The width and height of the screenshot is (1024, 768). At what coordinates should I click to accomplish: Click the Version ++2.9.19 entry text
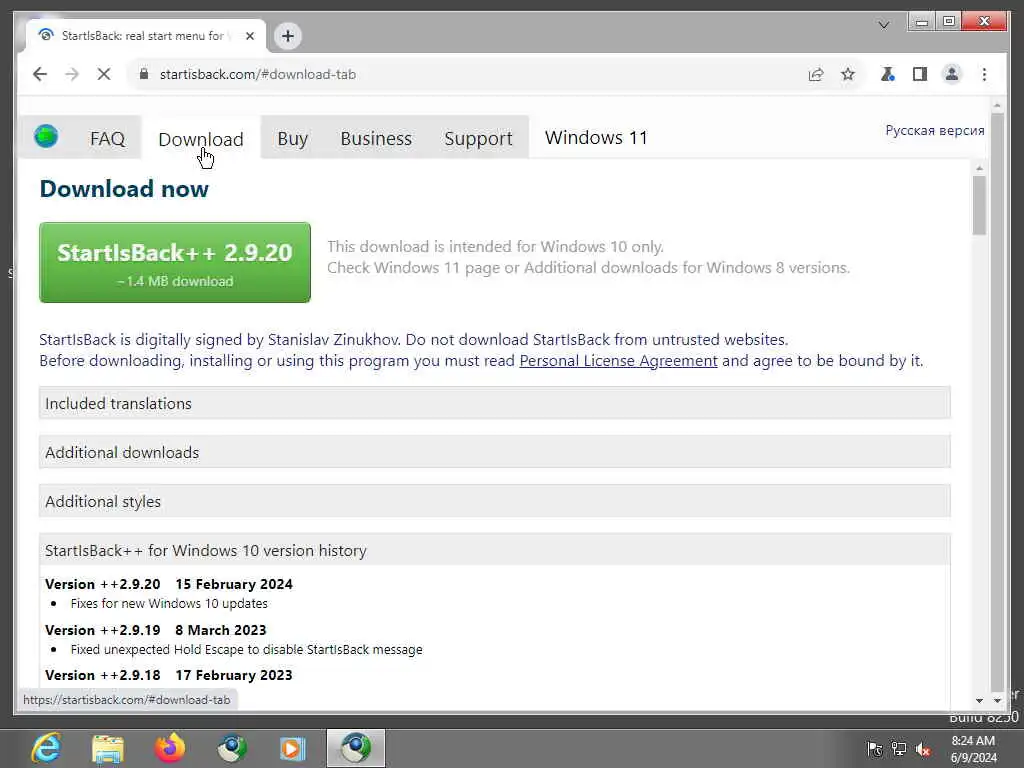tap(155, 630)
